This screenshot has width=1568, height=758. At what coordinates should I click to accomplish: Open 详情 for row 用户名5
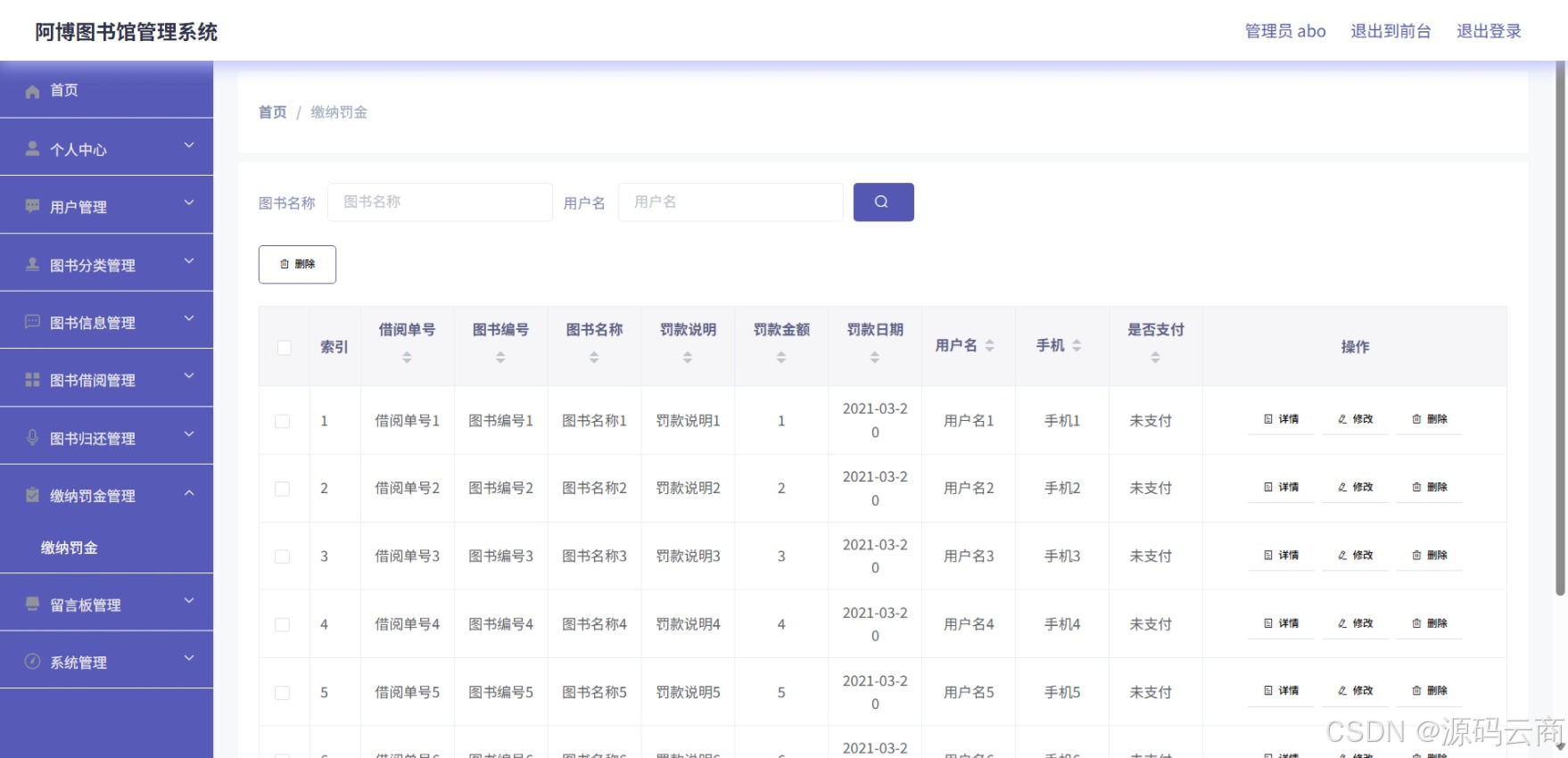tap(1281, 690)
